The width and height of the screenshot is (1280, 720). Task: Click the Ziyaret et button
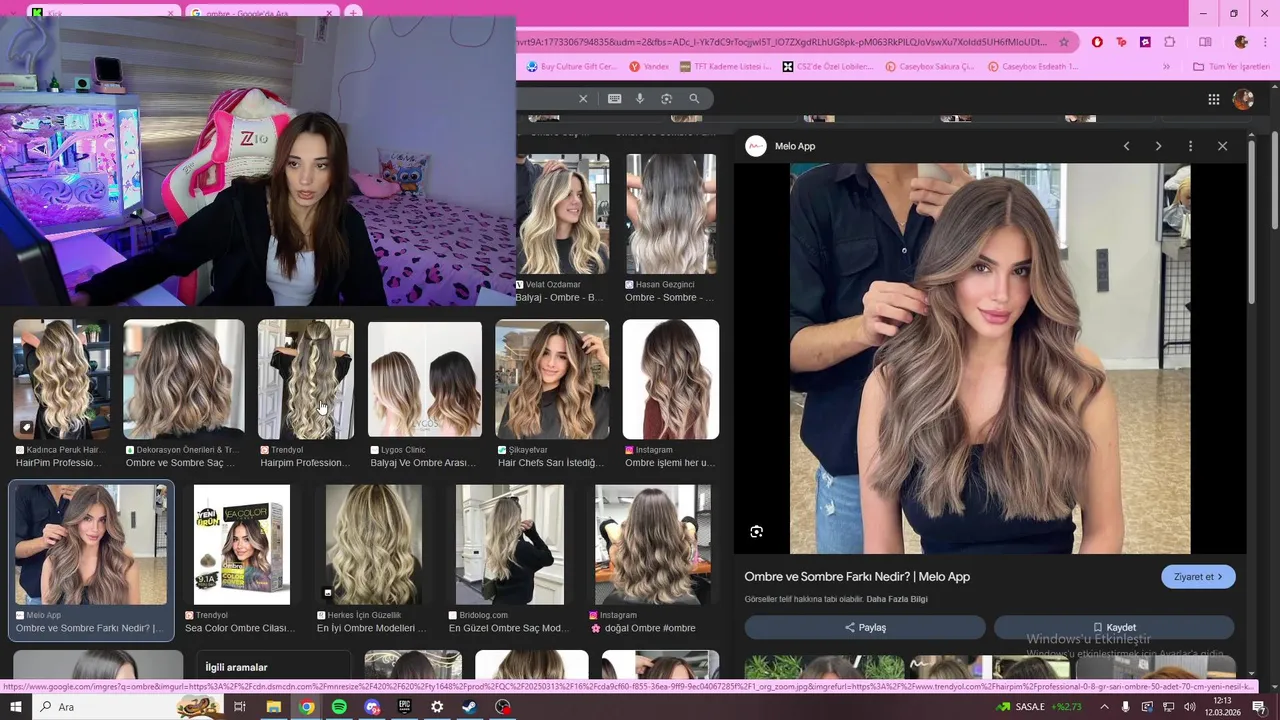(x=1198, y=577)
